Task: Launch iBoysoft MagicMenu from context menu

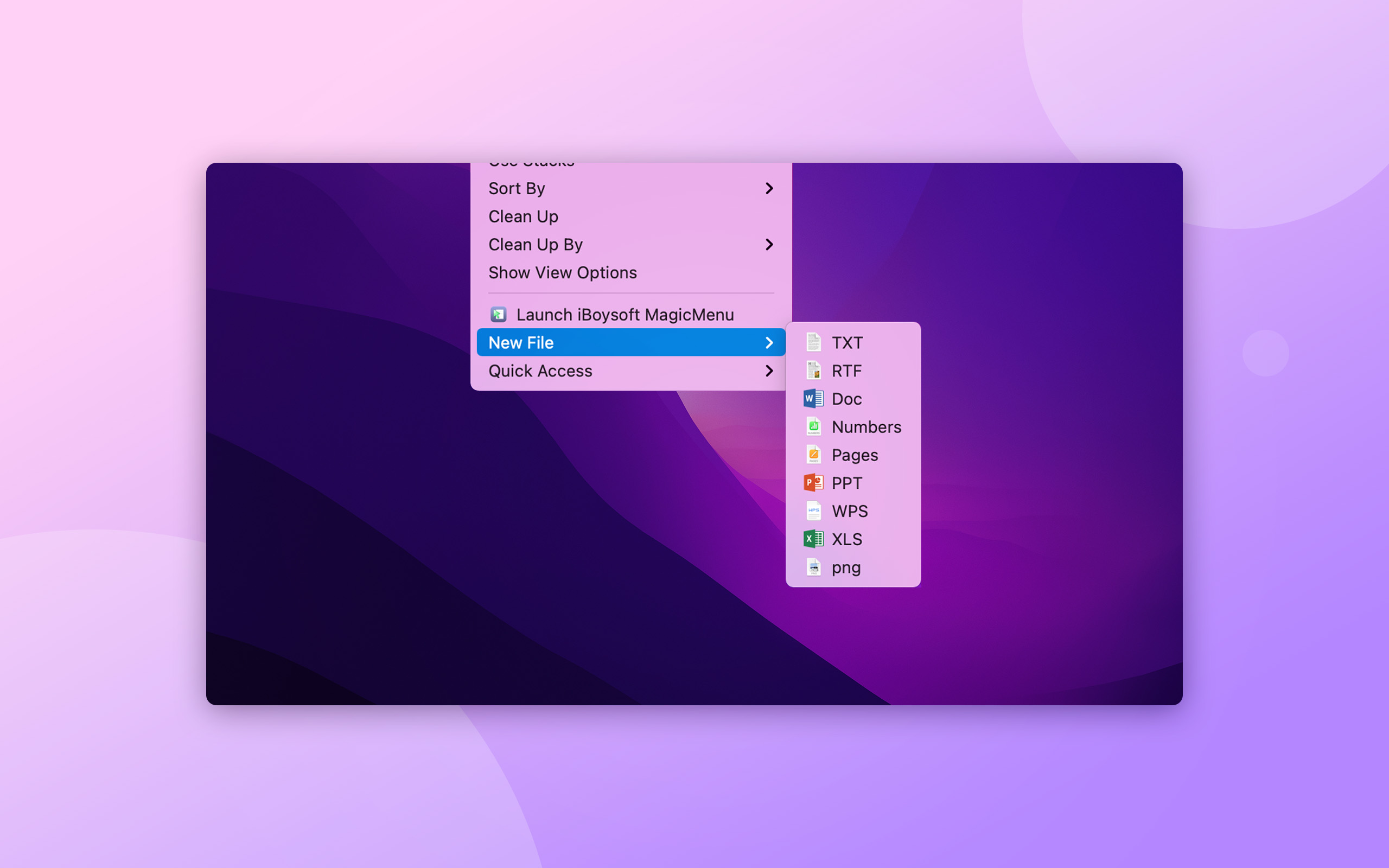Action: (x=631, y=315)
